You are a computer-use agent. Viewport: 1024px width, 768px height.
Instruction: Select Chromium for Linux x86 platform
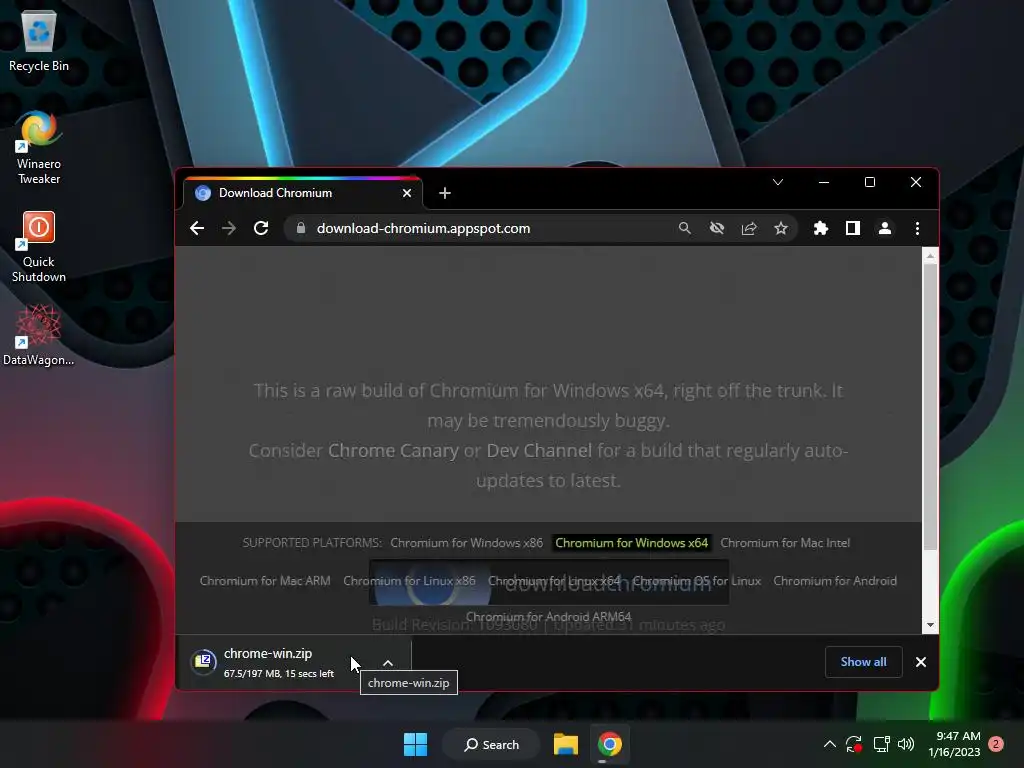409,581
